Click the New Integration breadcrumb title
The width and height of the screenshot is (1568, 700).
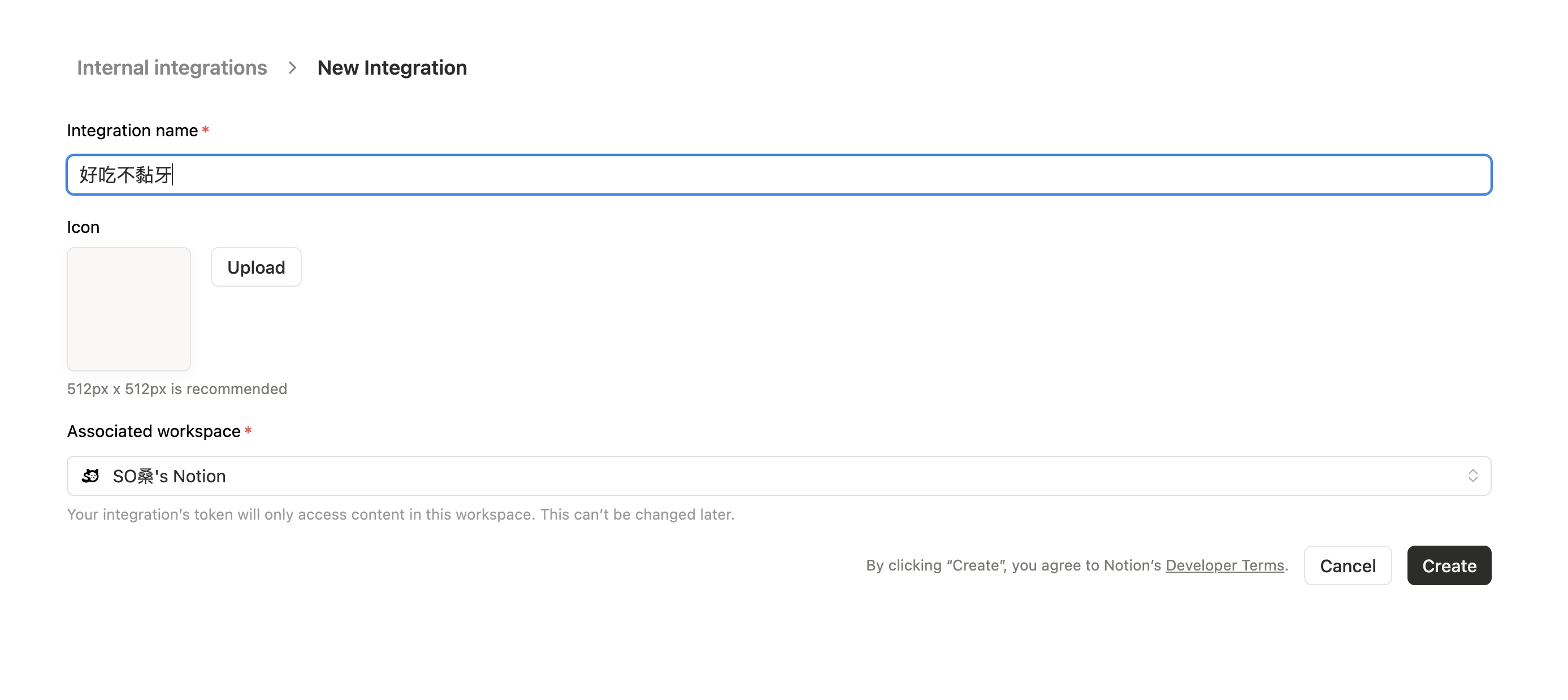pyautogui.click(x=392, y=67)
